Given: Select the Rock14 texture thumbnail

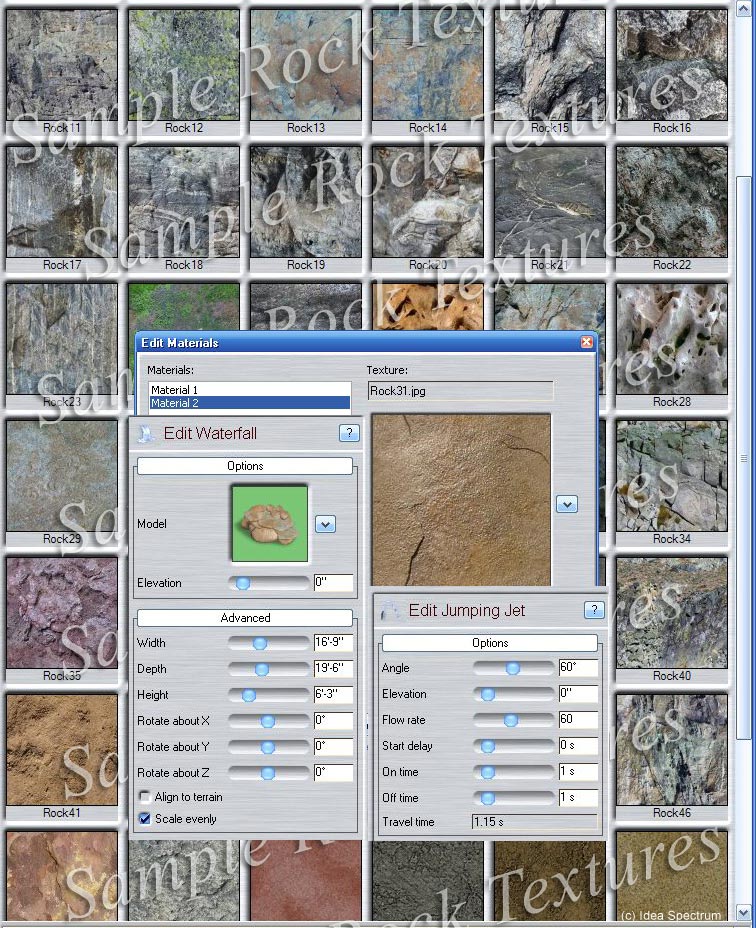Looking at the screenshot, I should (x=427, y=65).
